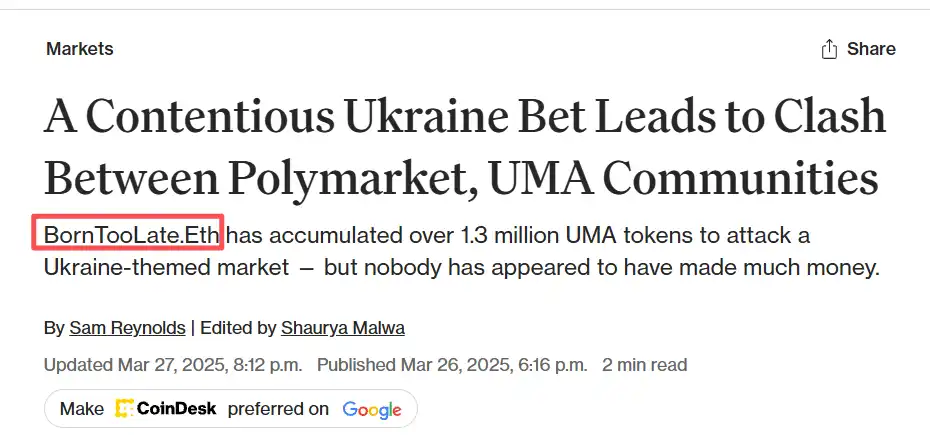Open editor Shaurya Malwa's profile

[343, 327]
